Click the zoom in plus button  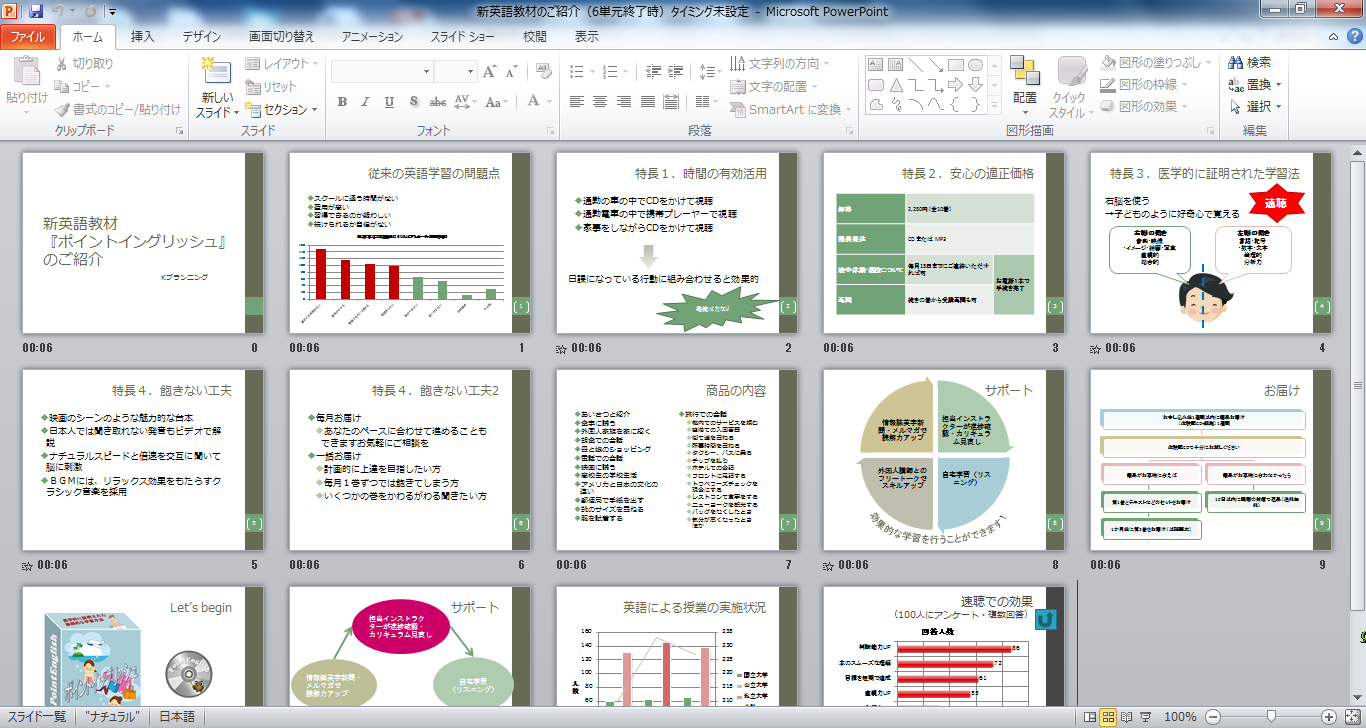point(1329,717)
